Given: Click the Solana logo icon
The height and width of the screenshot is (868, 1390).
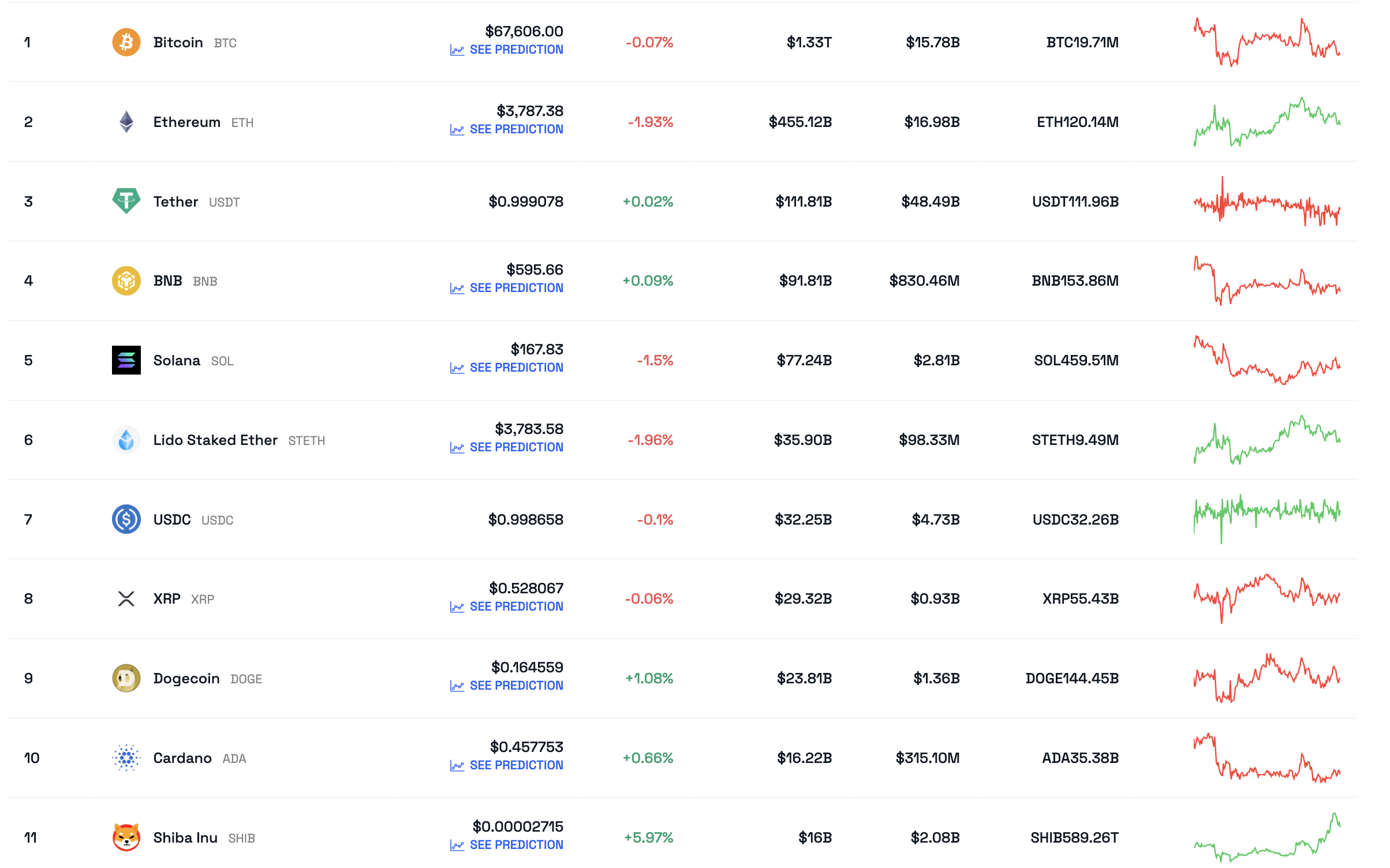Looking at the screenshot, I should [126, 360].
